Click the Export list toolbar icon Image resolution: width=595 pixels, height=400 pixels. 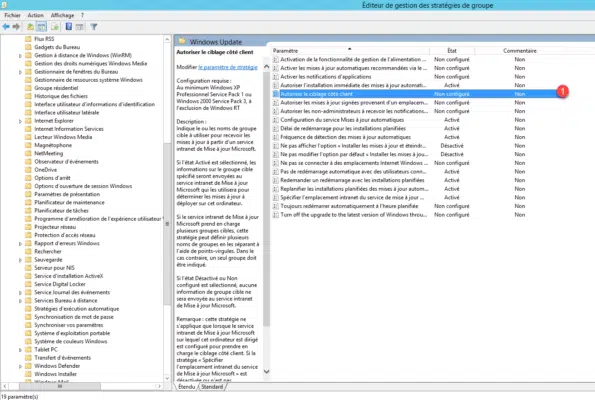pos(55,27)
